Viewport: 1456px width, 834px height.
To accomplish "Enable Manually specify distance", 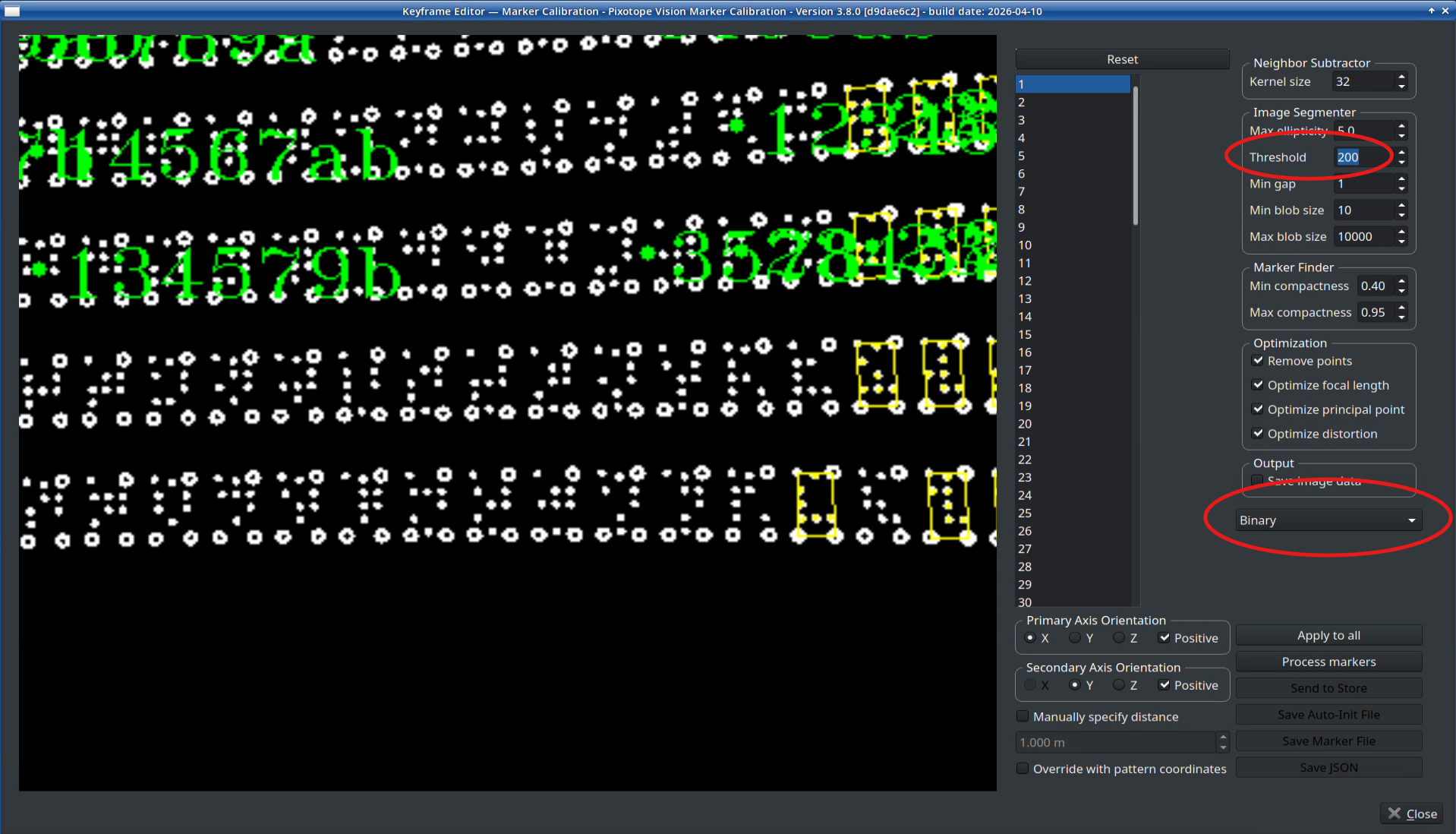I will (x=1023, y=716).
